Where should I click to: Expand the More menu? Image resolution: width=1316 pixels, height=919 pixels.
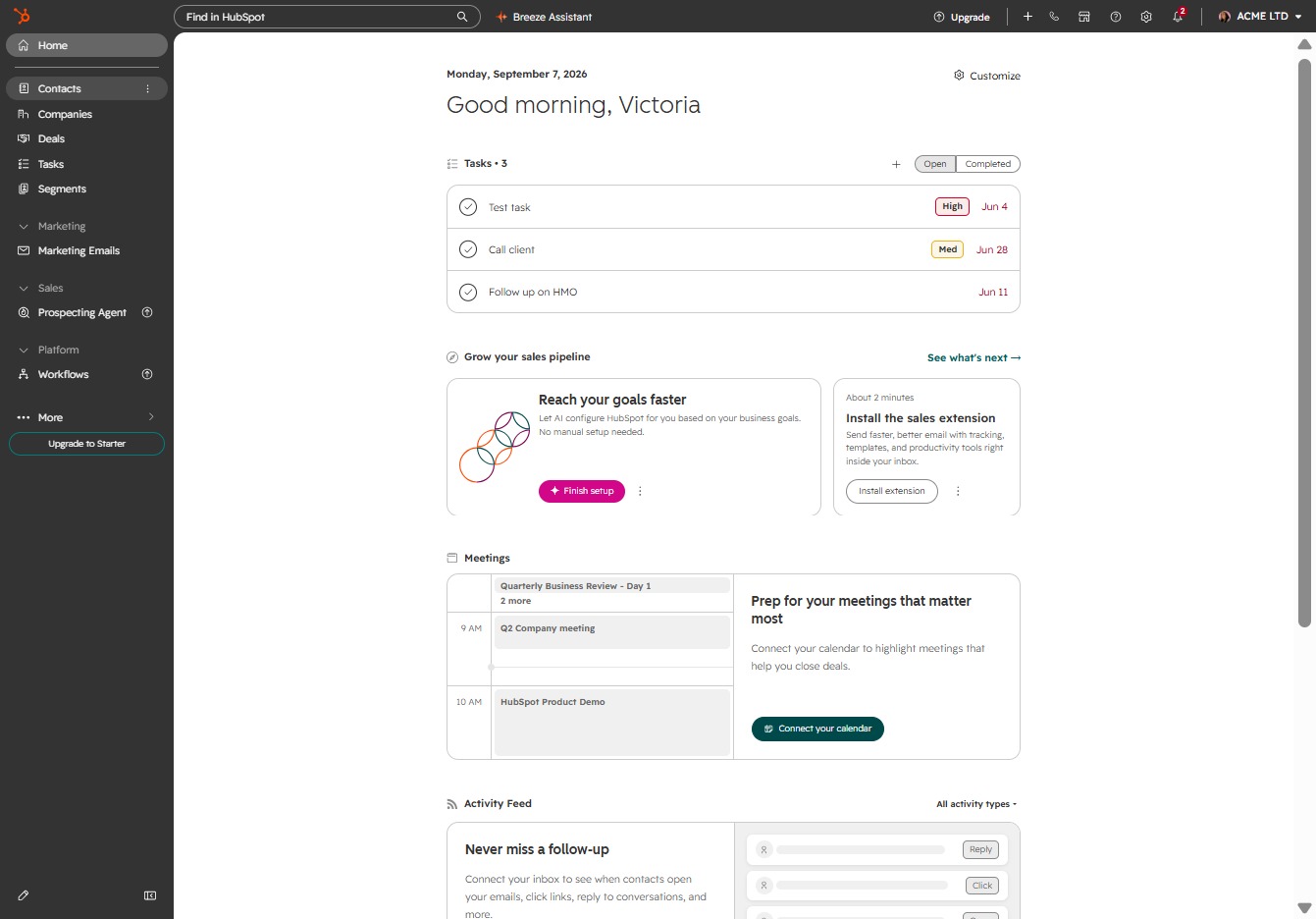coord(86,417)
